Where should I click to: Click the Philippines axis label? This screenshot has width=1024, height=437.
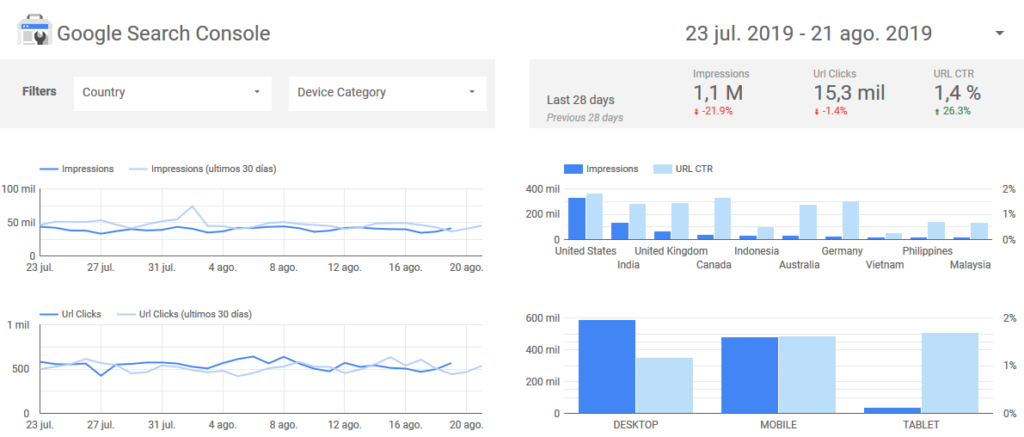point(927,251)
